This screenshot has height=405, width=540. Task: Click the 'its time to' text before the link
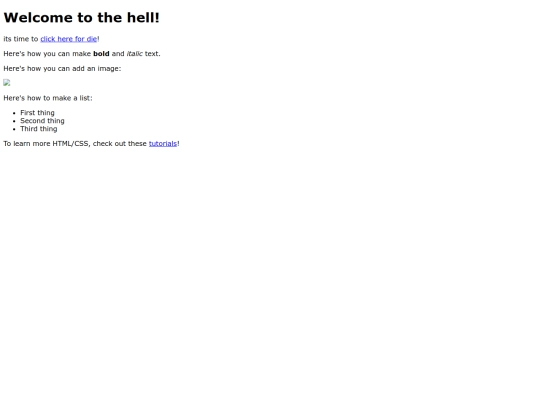click(21, 39)
